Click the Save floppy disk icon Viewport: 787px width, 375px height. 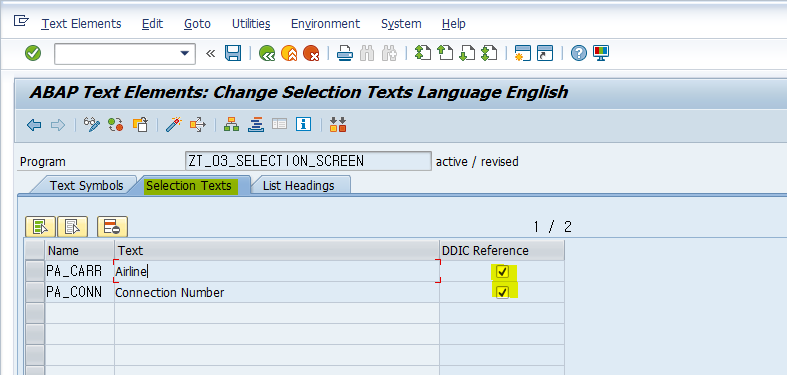[x=233, y=53]
